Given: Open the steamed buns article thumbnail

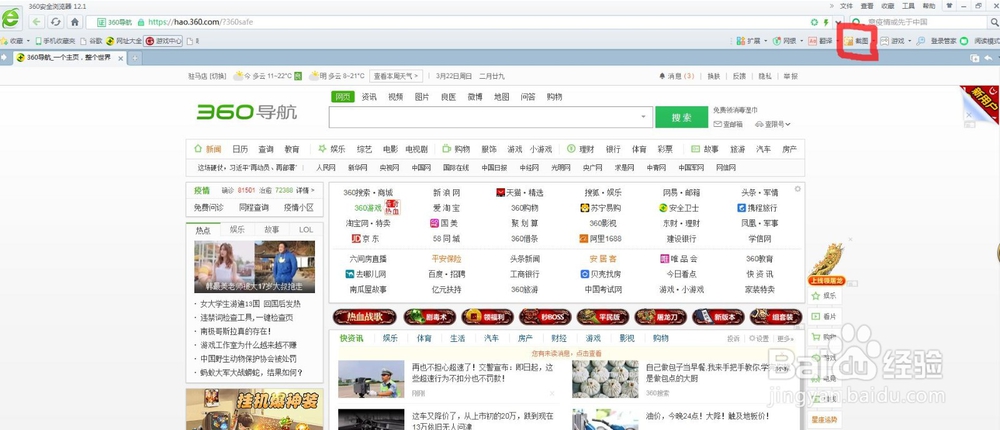Looking at the screenshot, I should coord(605,379).
